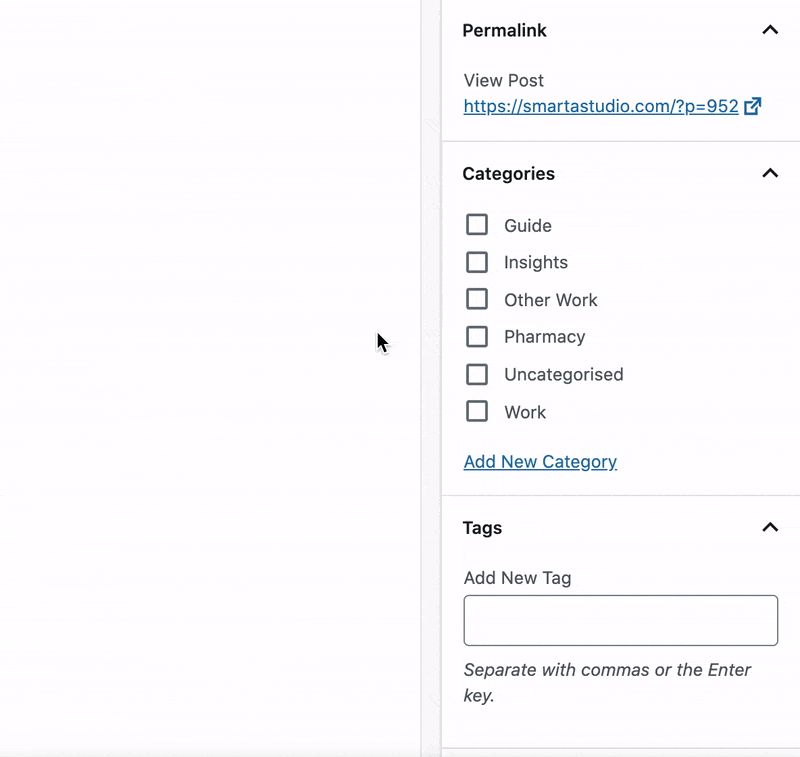This screenshot has height=757, width=800.
Task: Tick the Work category checkbox
Action: point(477,412)
